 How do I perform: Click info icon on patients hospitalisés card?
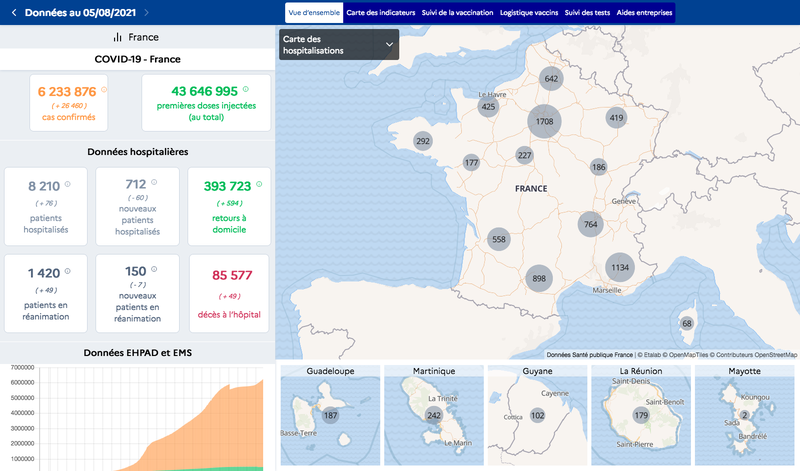pyautogui.click(x=69, y=184)
